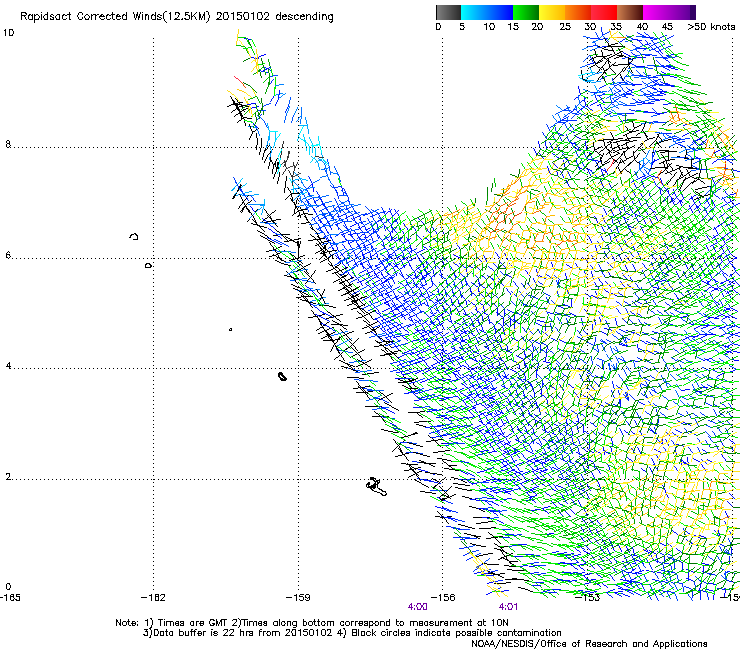The width and height of the screenshot is (740, 650).
Task: Click the red 30-35 knots legend segment
Action: pyautogui.click(x=604, y=12)
